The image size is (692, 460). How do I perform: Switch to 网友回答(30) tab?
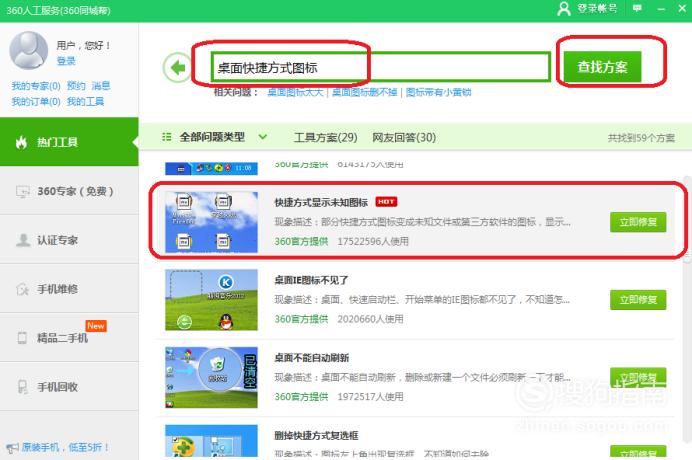tap(404, 137)
